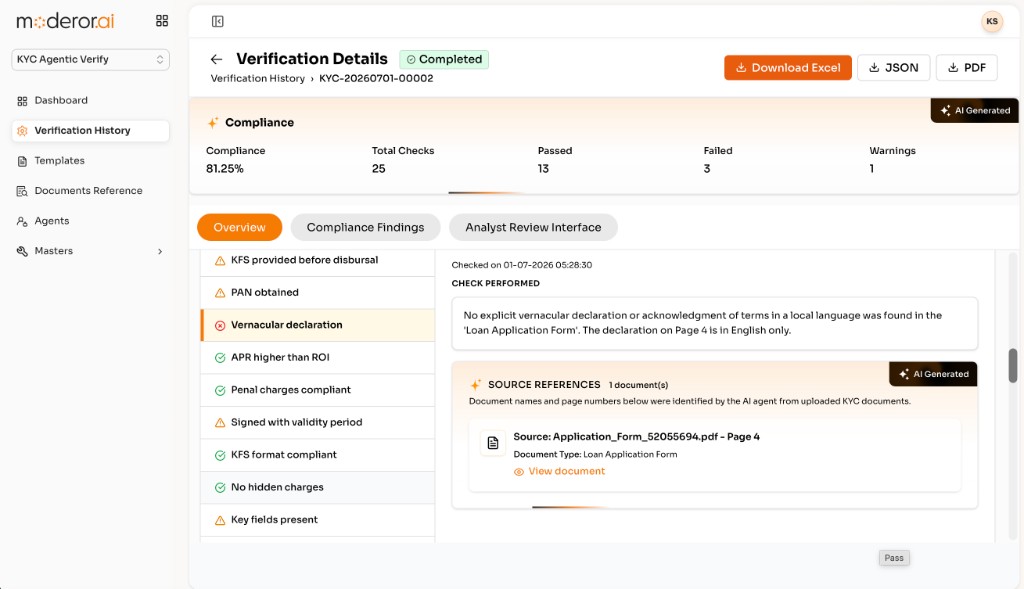
Task: Open the KS user avatar
Action: click(x=991, y=22)
